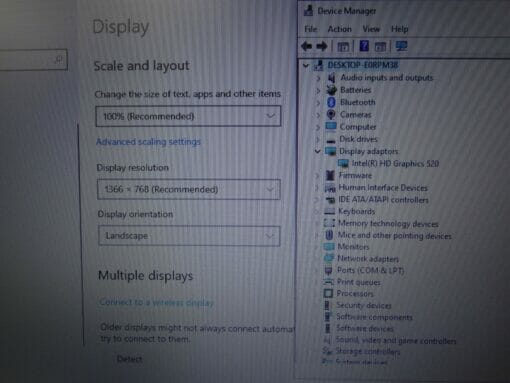Click the Bluetooth category icon
510x383 pixels.
[x=331, y=102]
